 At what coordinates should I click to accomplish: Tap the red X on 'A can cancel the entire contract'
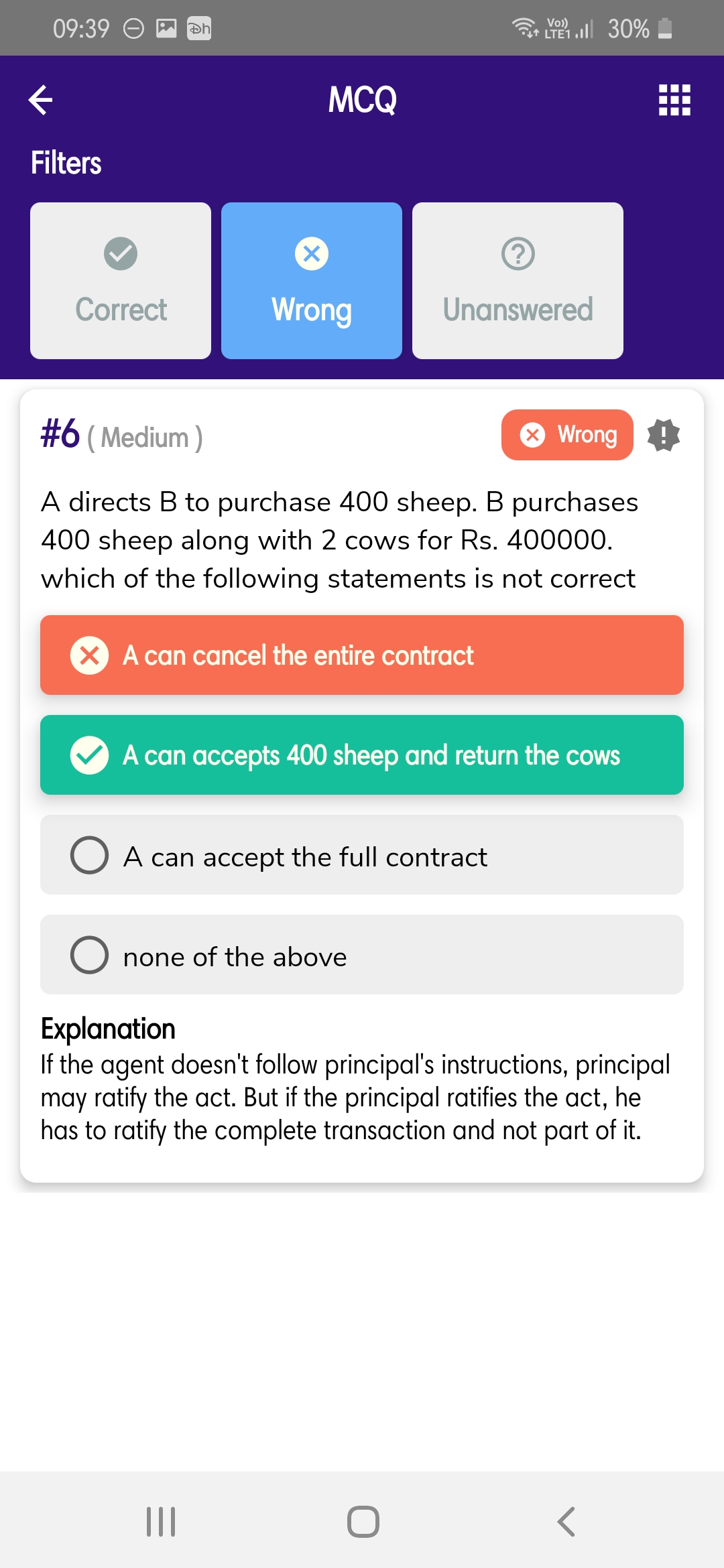[x=90, y=655]
